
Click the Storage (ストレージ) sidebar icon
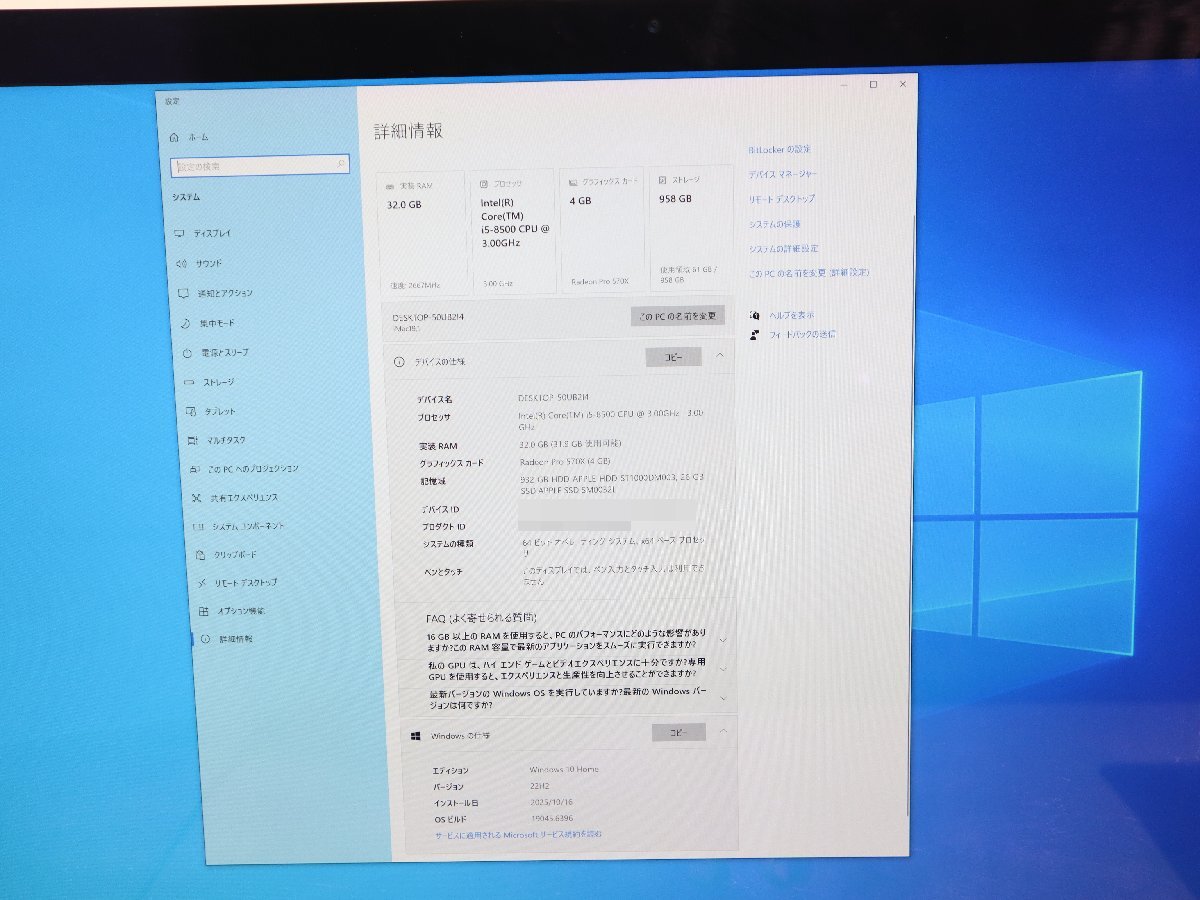point(190,382)
